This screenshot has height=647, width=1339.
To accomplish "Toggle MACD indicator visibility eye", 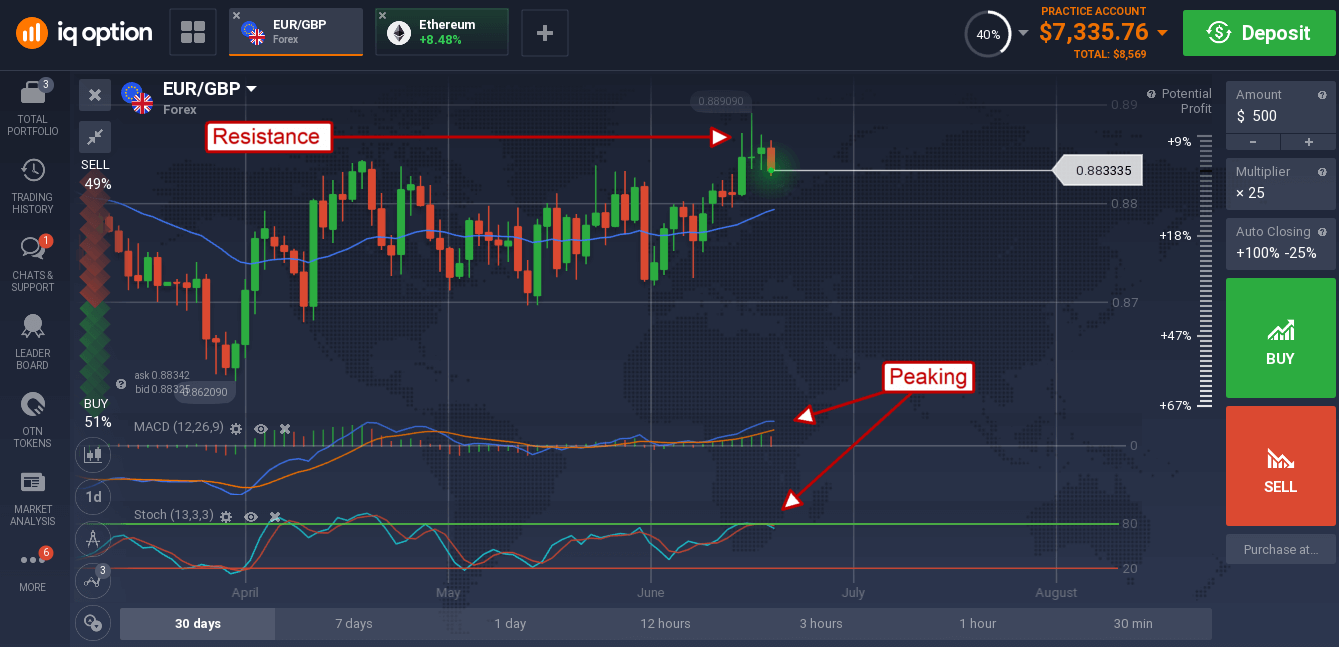I will 261,428.
